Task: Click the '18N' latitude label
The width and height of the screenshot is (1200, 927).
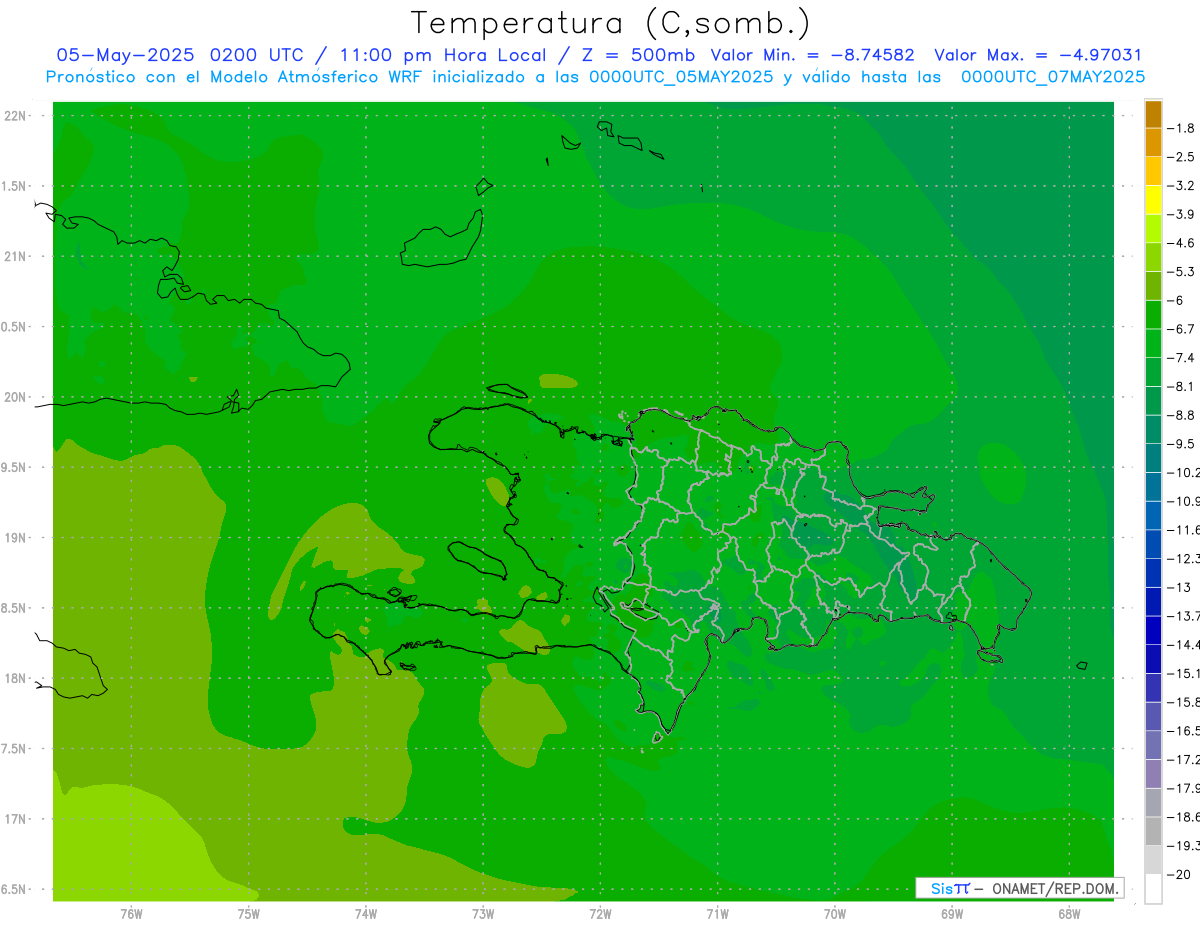Action: [x=15, y=678]
